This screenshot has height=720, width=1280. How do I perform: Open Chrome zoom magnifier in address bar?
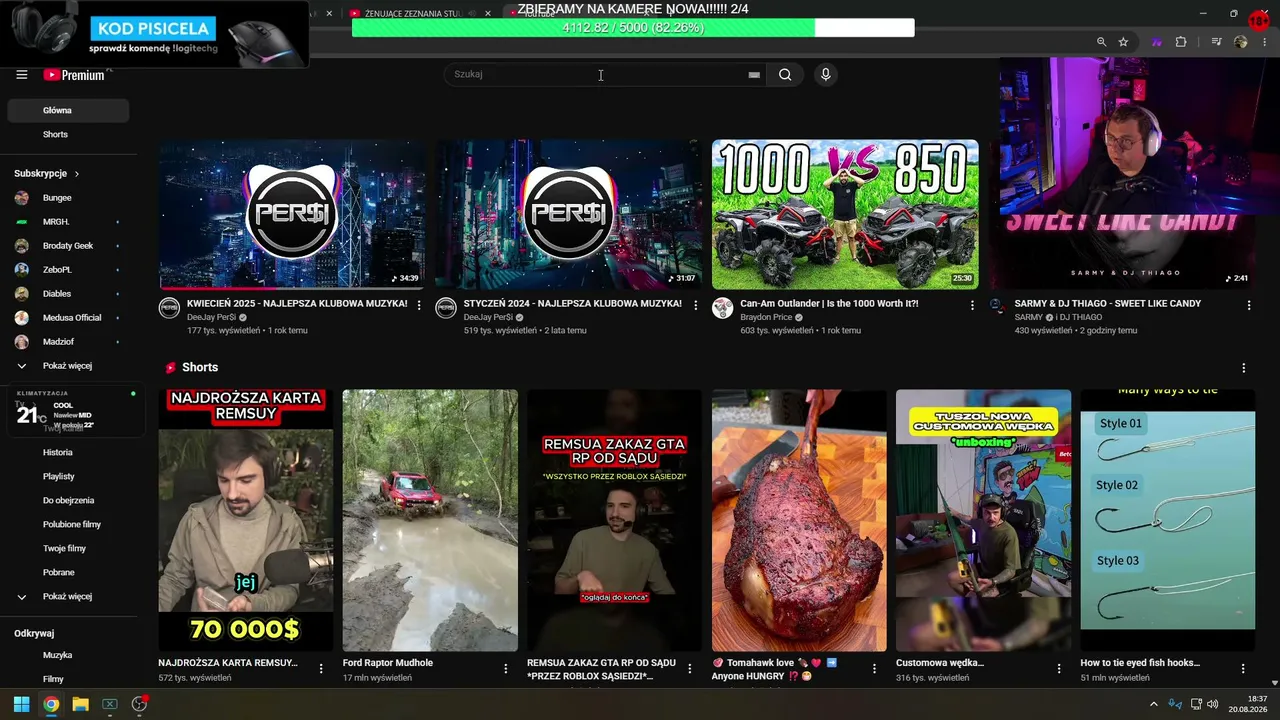tap(1101, 42)
